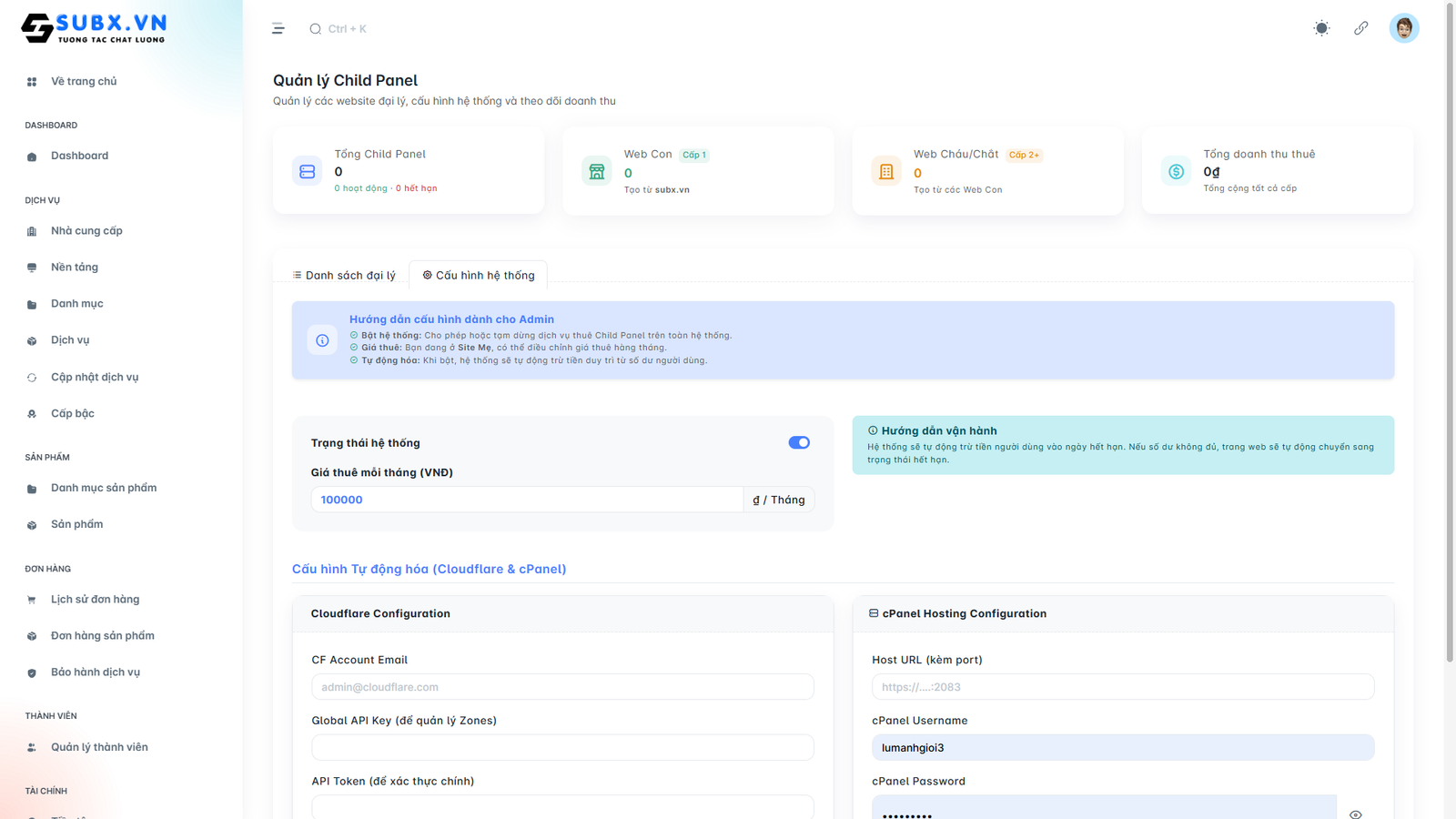Collapse sidebar with hamburger menu icon

pyautogui.click(x=278, y=29)
